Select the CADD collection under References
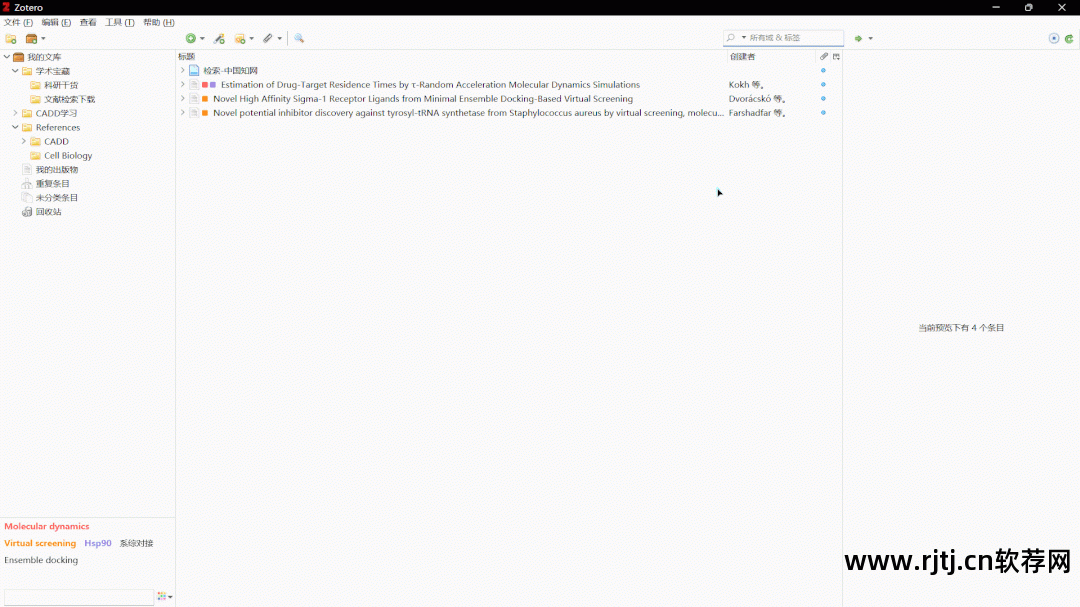 pos(56,141)
